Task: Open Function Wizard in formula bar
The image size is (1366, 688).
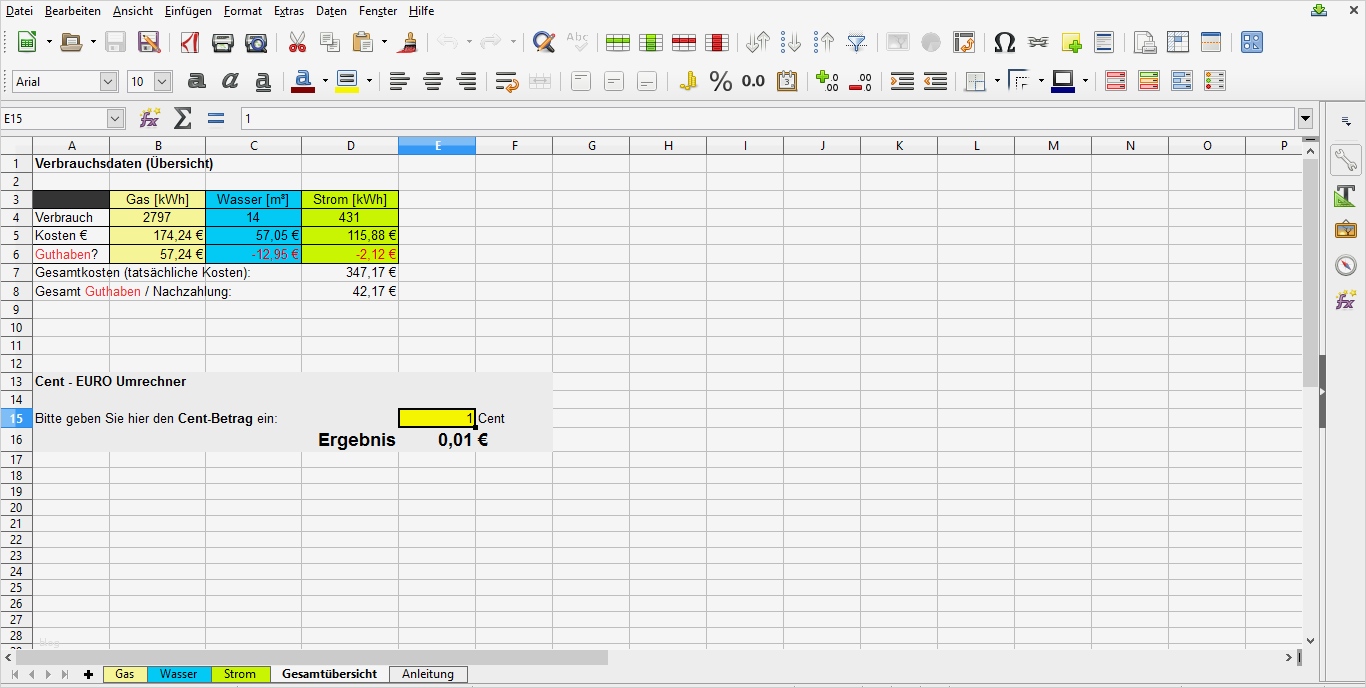Action: (x=150, y=119)
